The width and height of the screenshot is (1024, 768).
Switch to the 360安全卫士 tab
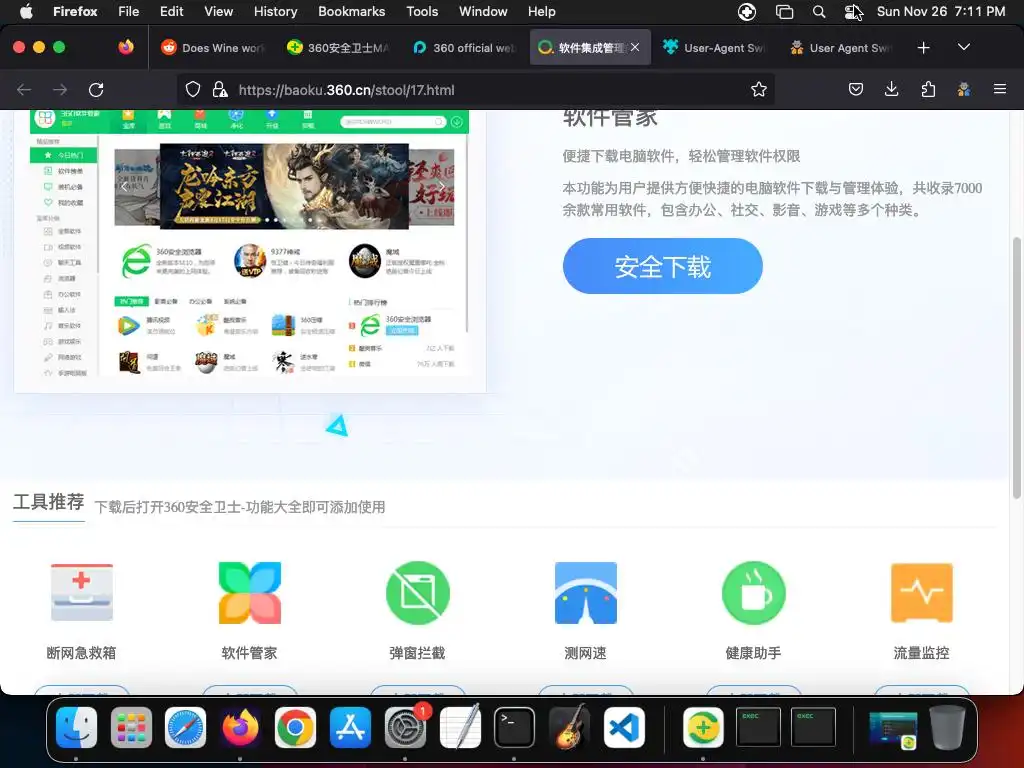point(338,48)
